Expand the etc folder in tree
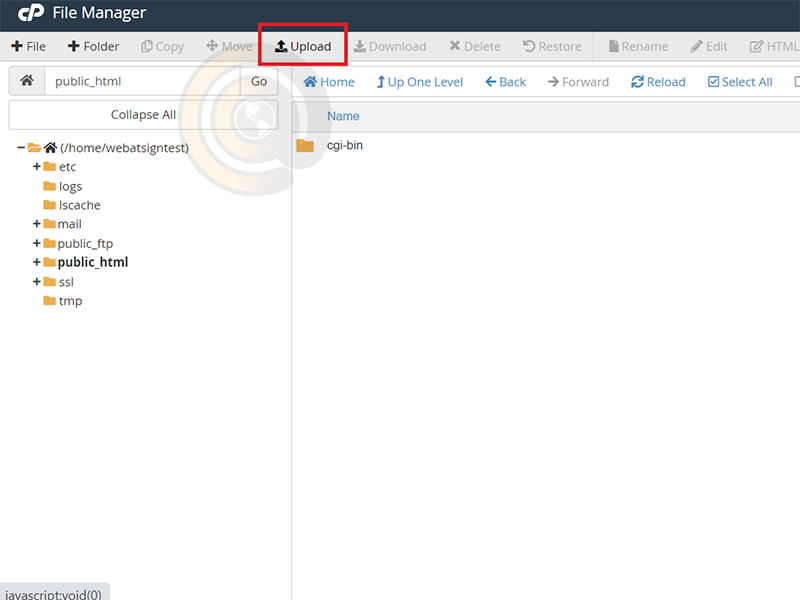This screenshot has width=800, height=600. tap(37, 167)
